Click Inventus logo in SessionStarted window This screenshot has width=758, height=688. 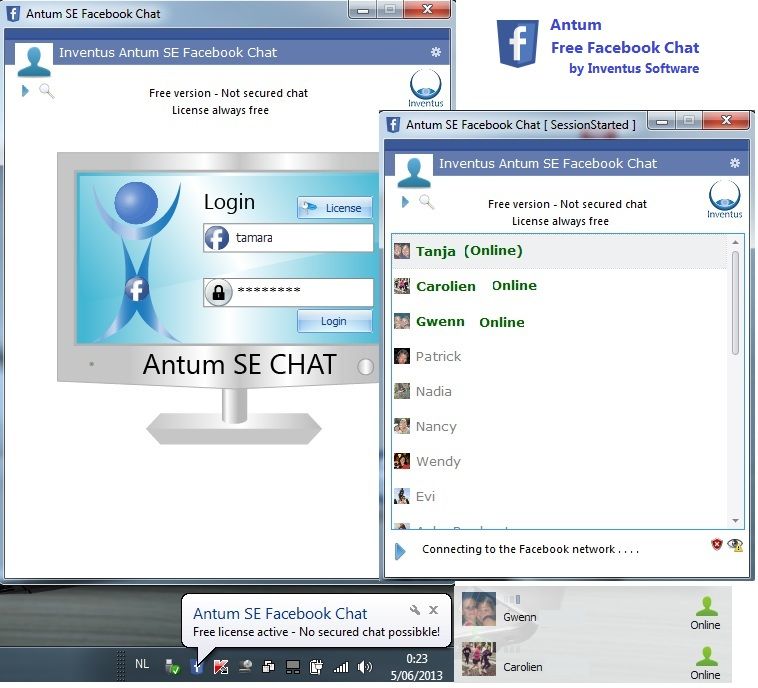point(724,200)
